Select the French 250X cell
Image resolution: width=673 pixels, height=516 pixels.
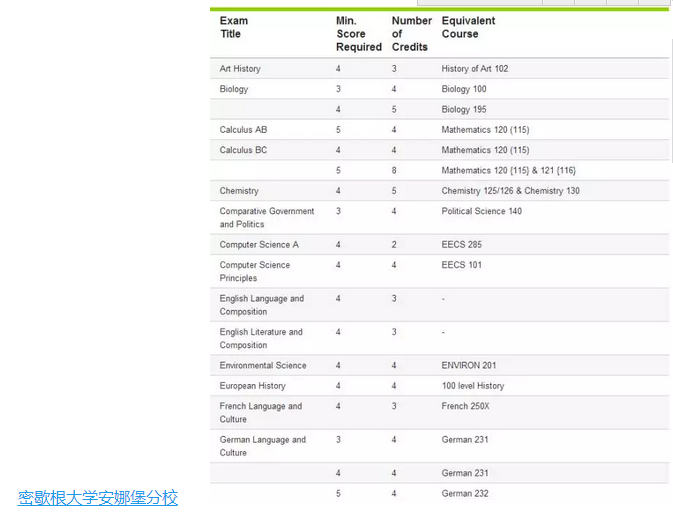pyautogui.click(x=465, y=406)
